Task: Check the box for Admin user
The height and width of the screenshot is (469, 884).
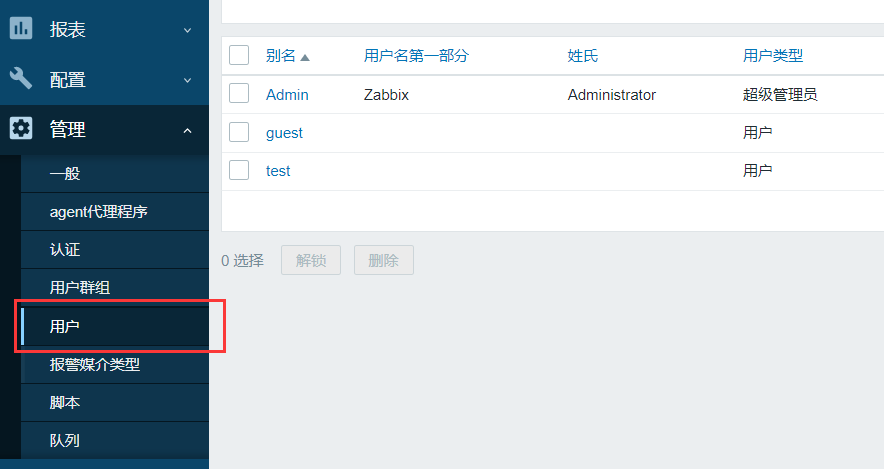Action: pyautogui.click(x=239, y=94)
